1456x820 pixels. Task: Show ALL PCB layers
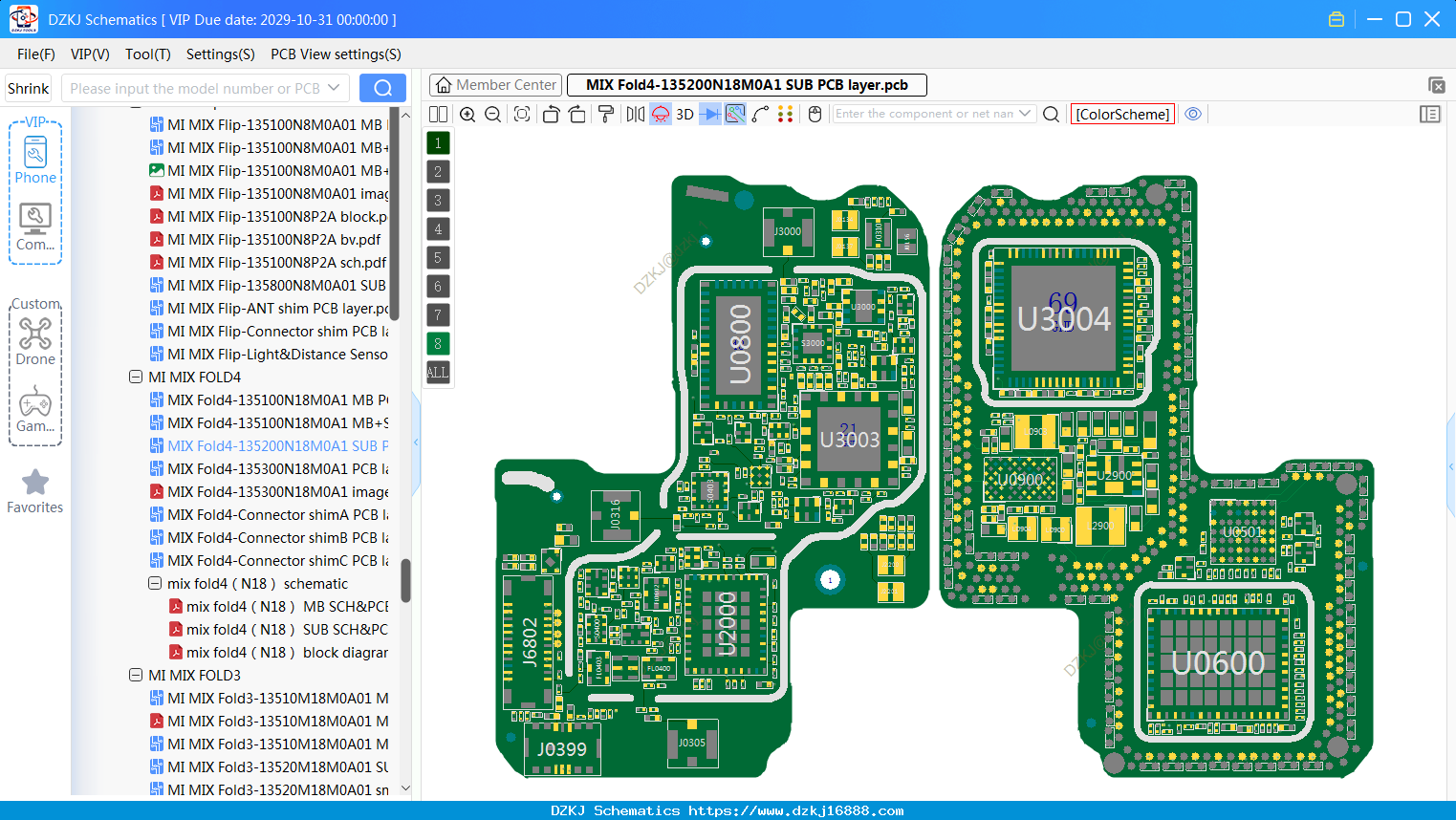pos(438,373)
